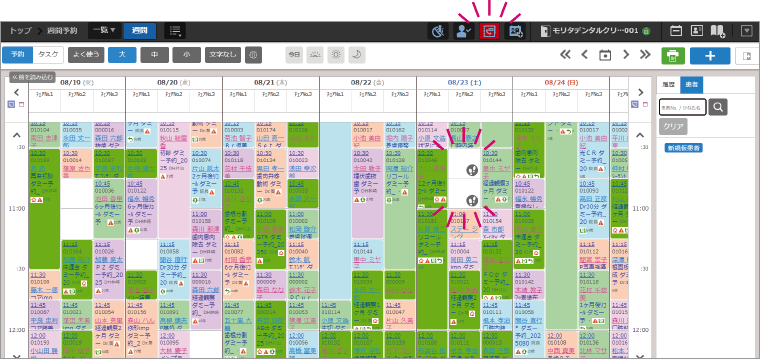760x360 pixels.
Task: Click the 08/23 (土) date header
Action: coord(464,83)
